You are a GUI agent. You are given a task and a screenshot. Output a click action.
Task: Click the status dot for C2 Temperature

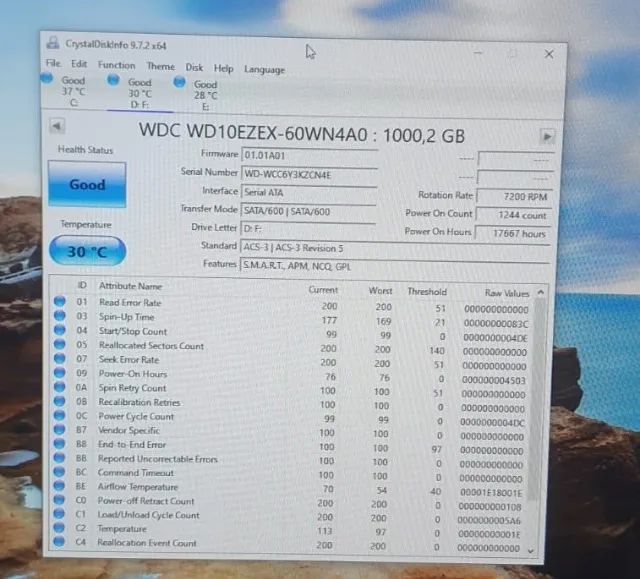(59, 527)
